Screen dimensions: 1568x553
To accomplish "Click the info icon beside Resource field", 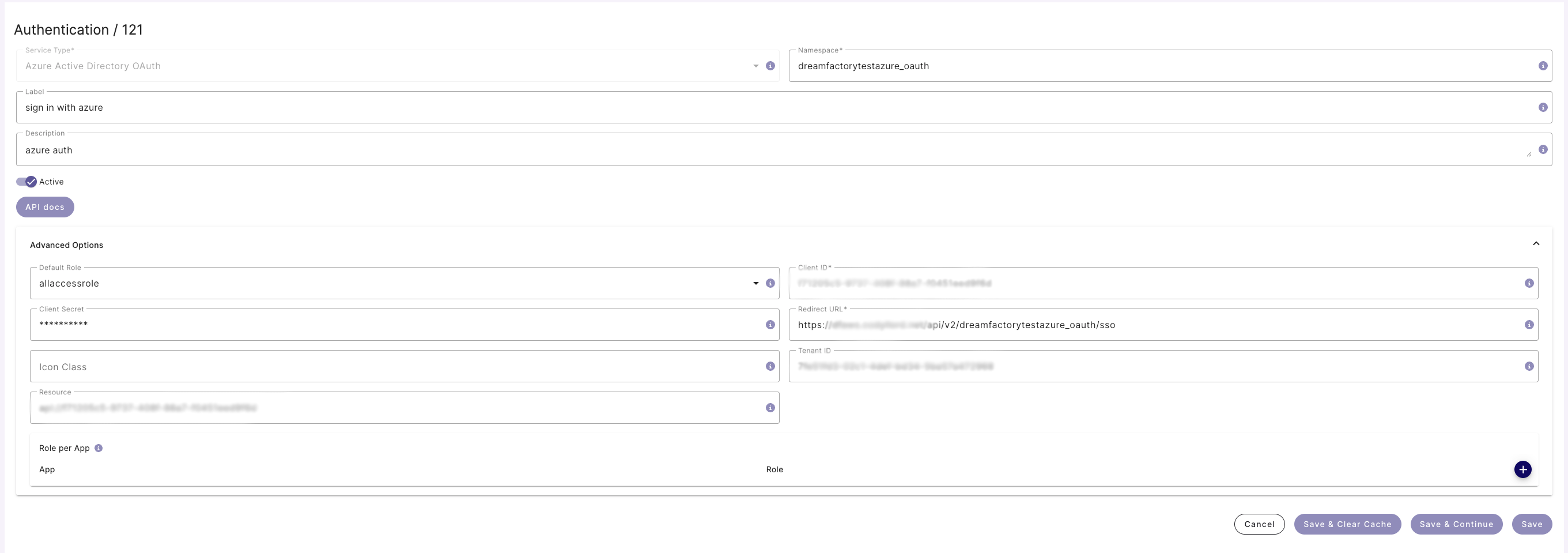I will pyautogui.click(x=769, y=408).
